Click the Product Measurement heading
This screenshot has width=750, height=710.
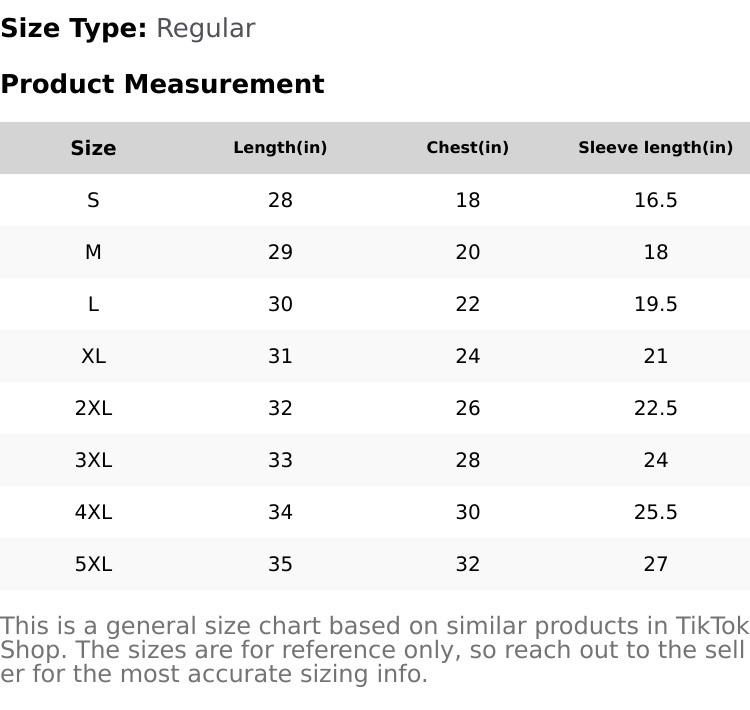pyautogui.click(x=162, y=84)
